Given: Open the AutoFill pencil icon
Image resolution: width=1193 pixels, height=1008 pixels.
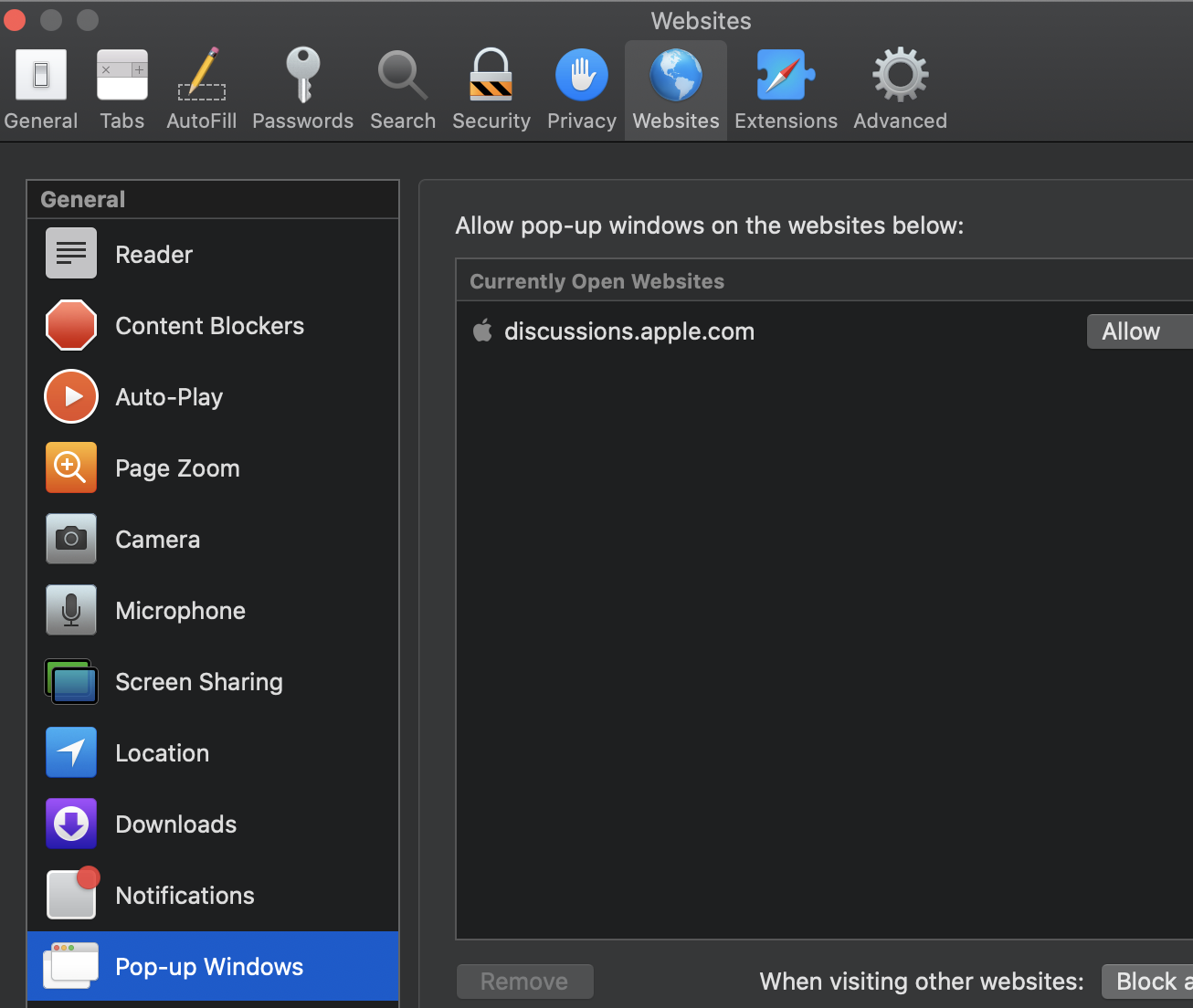Looking at the screenshot, I should point(202,75).
